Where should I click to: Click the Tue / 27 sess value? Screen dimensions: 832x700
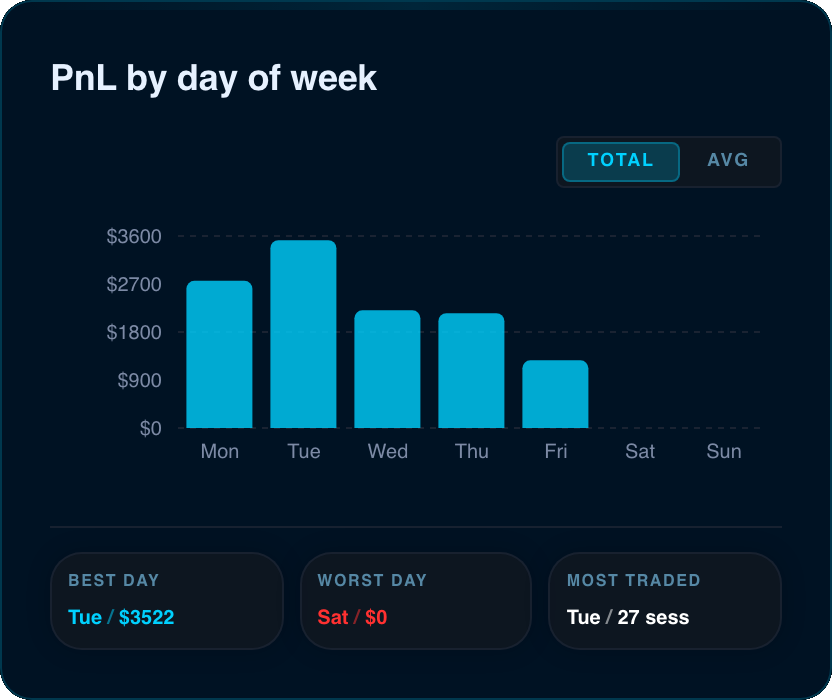point(628,617)
